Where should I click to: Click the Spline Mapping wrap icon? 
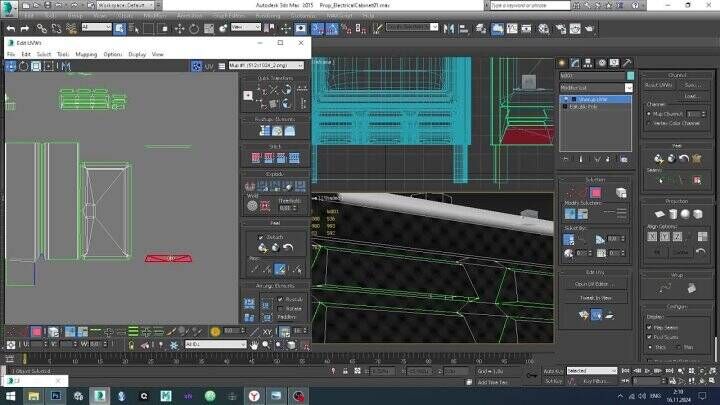pos(665,288)
